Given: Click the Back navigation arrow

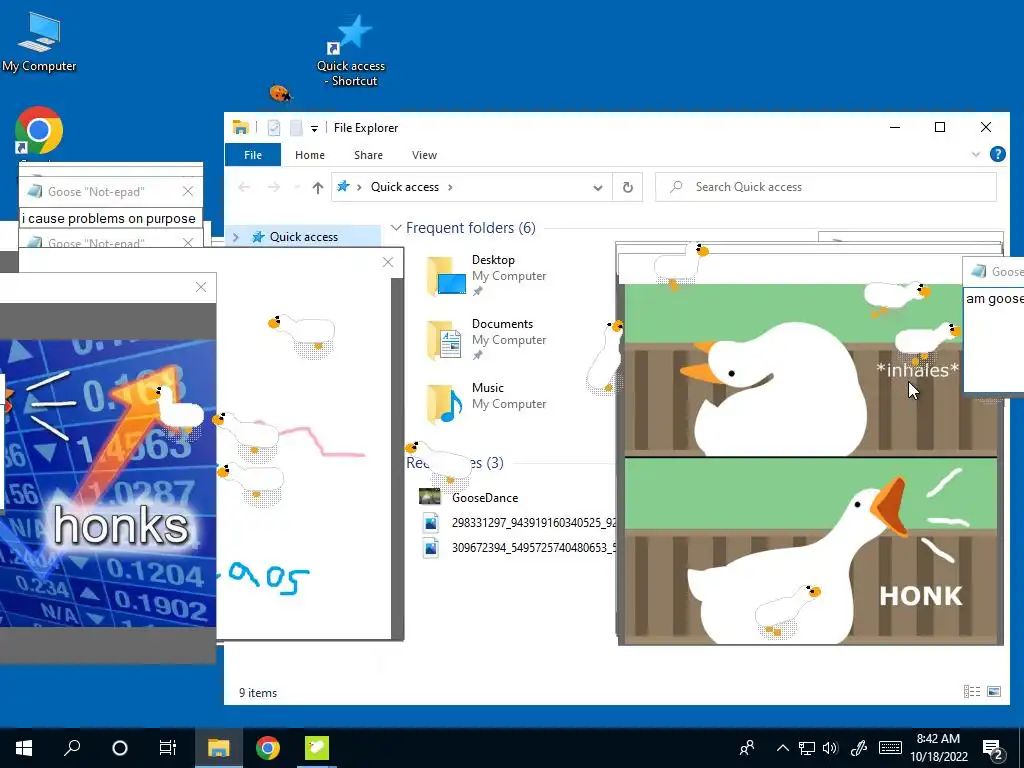Looking at the screenshot, I should (244, 187).
